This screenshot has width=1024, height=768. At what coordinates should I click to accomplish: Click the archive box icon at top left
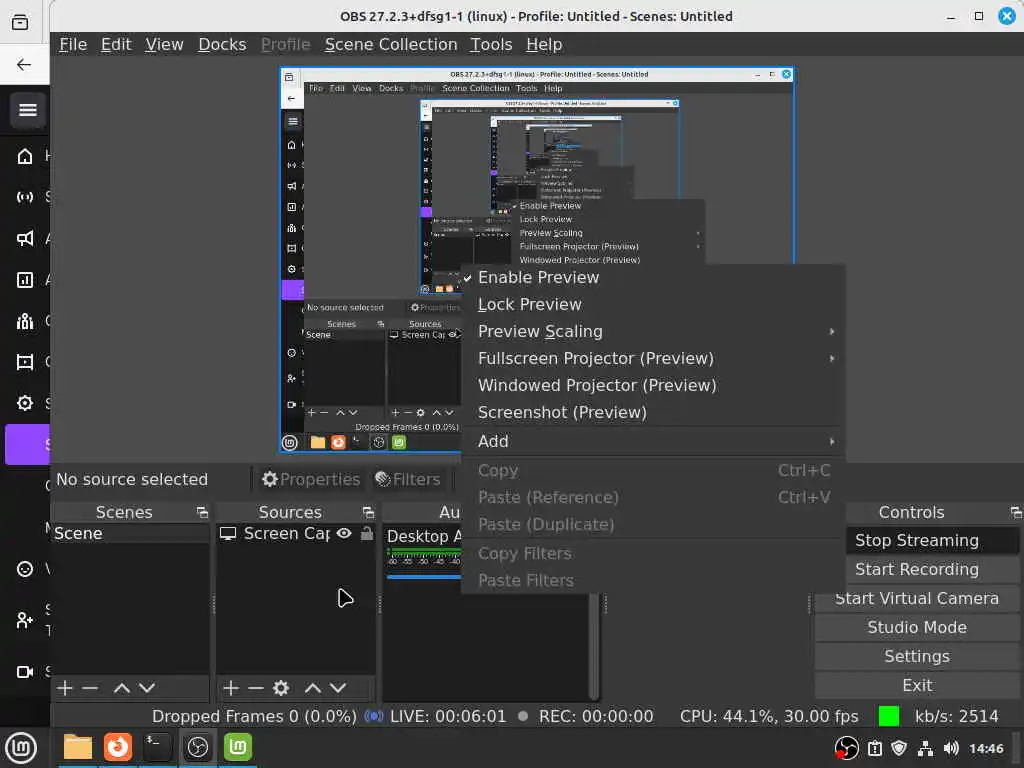[20, 22]
